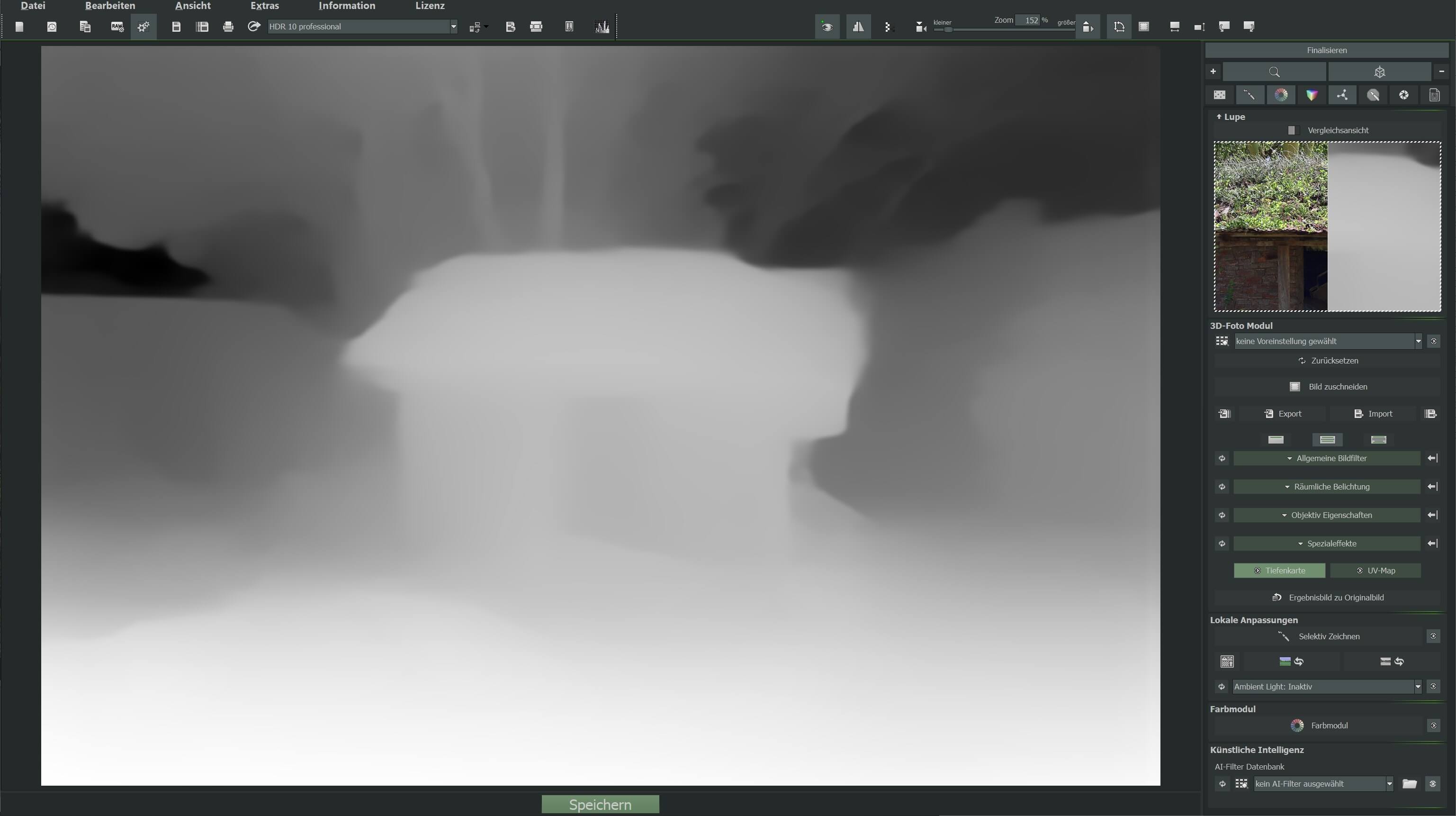This screenshot has height=816, width=1456.
Task: Toggle the Tiefenkarte depth map view
Action: pos(1279,571)
